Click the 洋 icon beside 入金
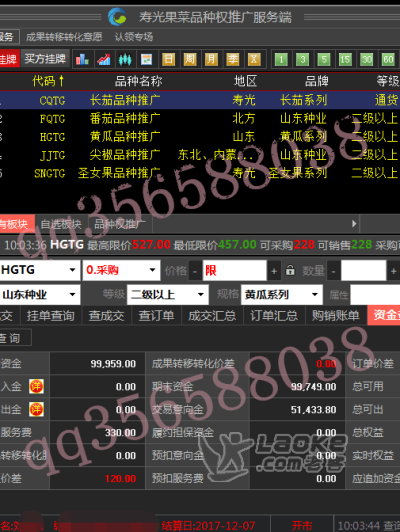This screenshot has height=532, width=400. point(36,386)
